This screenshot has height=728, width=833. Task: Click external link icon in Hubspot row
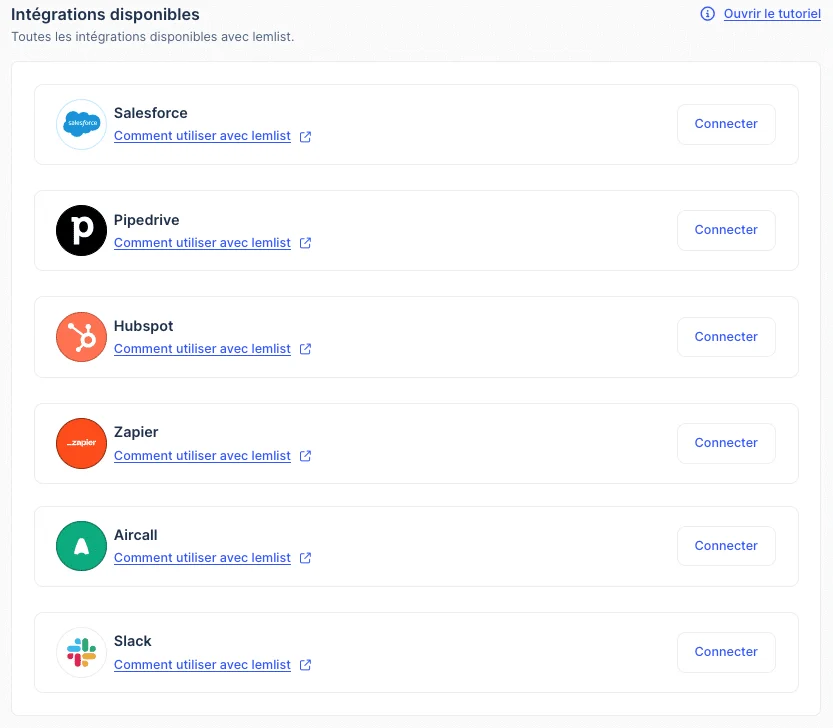[305, 349]
